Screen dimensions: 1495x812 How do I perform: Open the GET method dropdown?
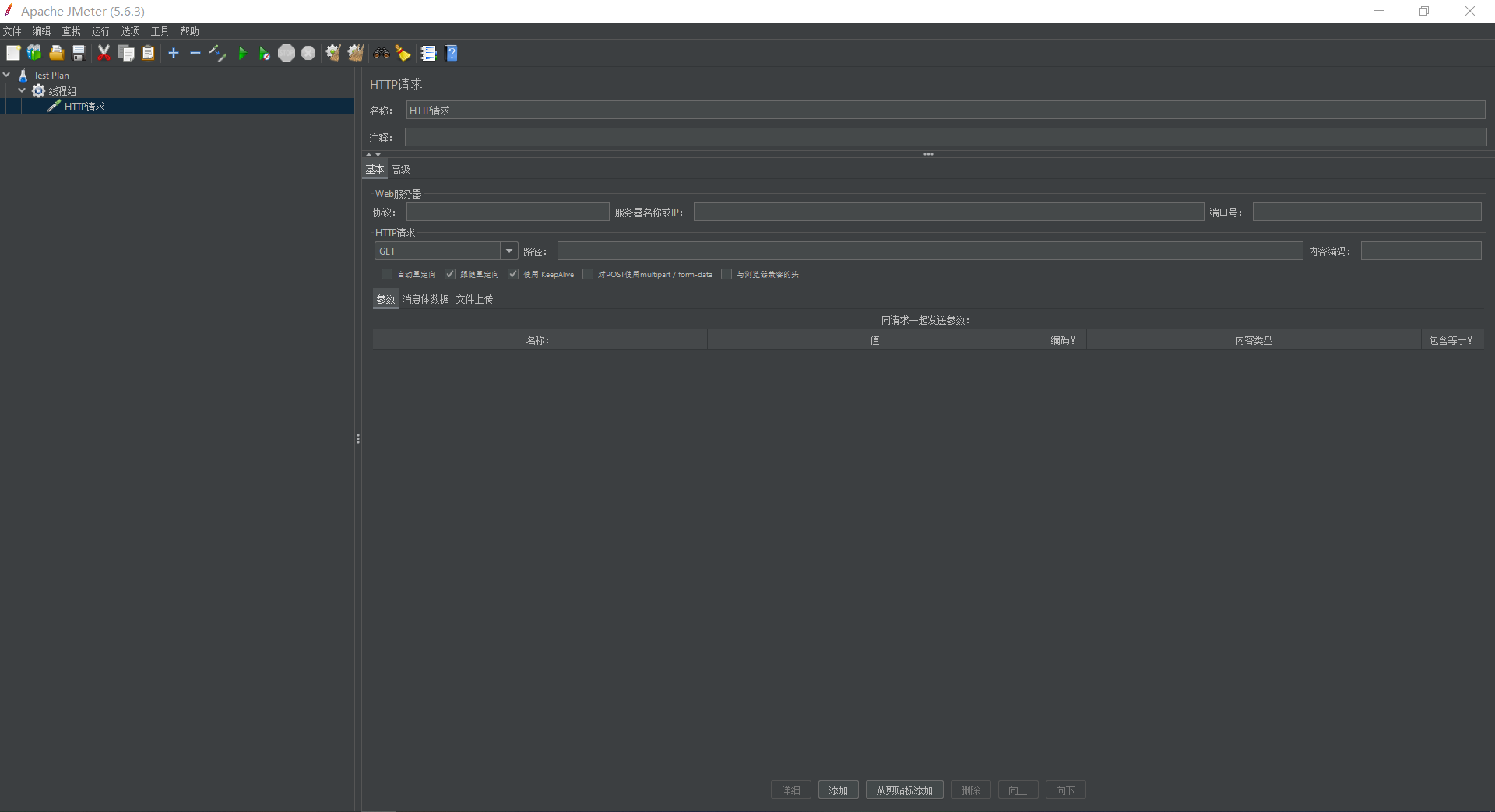coord(509,251)
